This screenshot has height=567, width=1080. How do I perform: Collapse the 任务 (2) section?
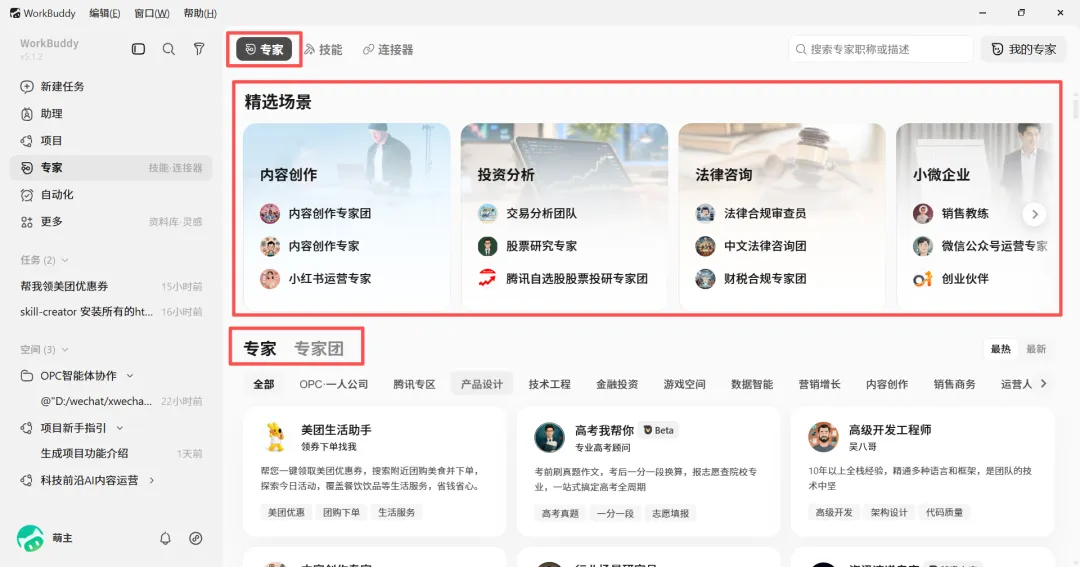65,260
